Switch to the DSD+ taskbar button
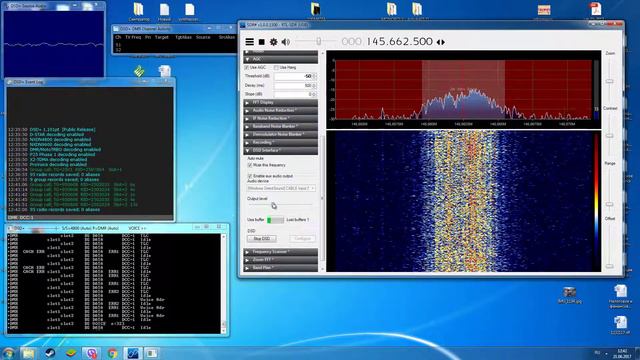The image size is (640, 360). 152,353
